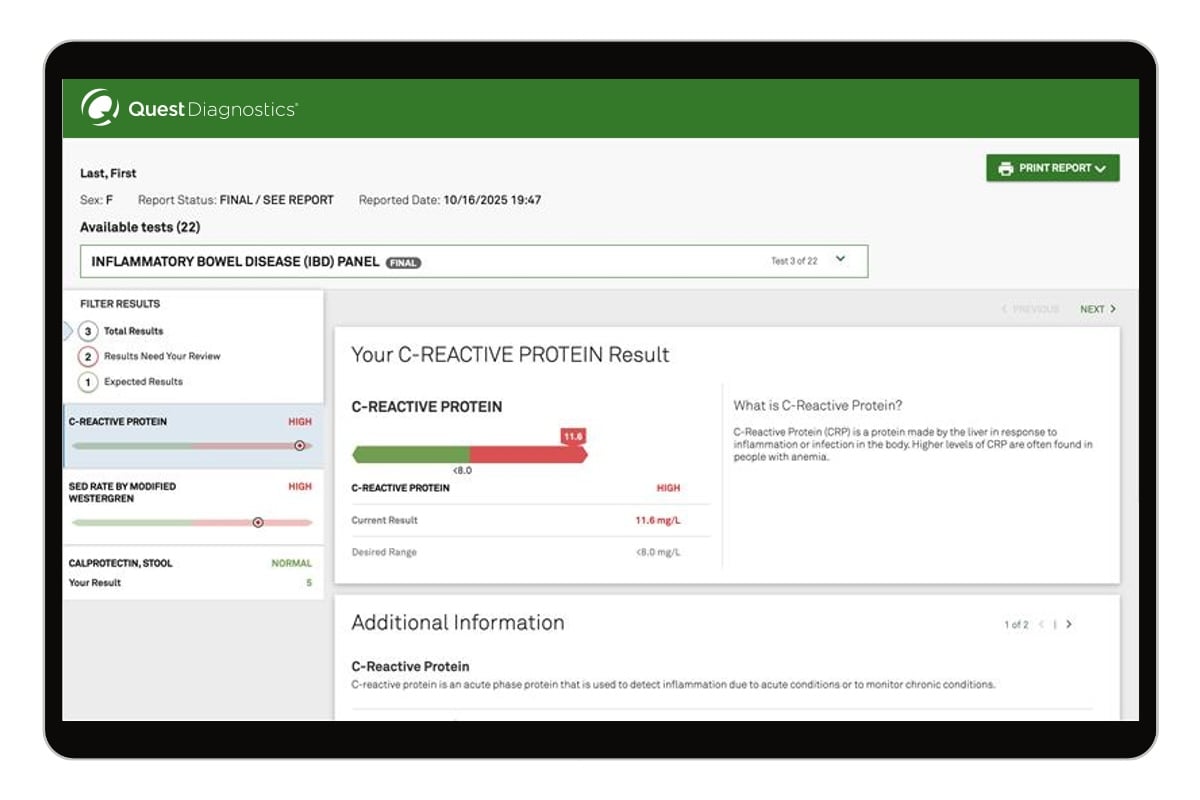
Task: Click the printer icon in Print Report
Action: click(1005, 169)
